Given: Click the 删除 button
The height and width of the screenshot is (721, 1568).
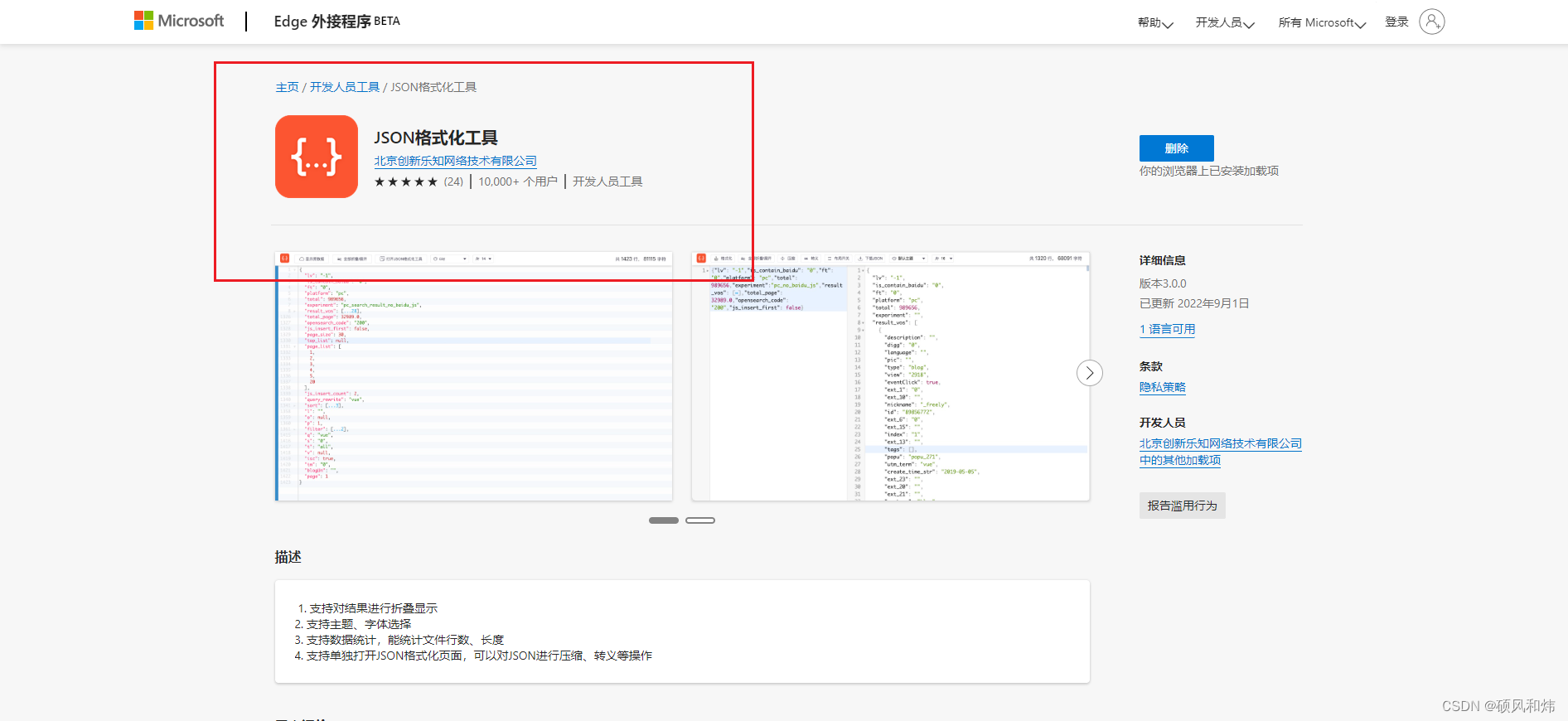Looking at the screenshot, I should pos(1177,148).
